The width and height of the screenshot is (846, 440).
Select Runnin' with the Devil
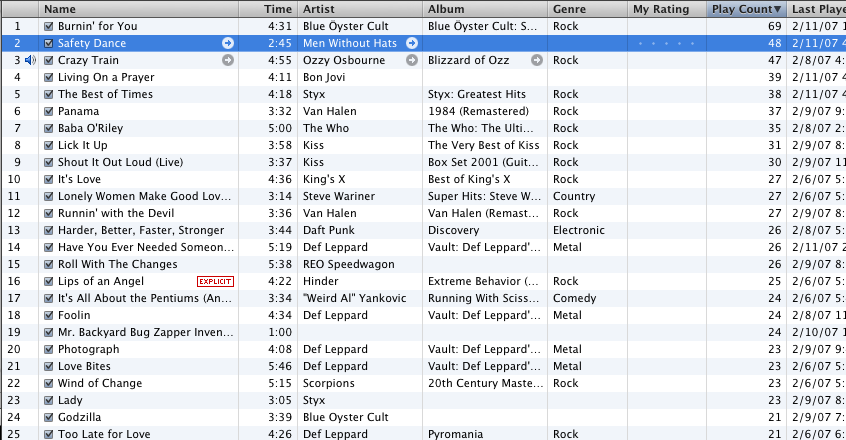pos(116,214)
